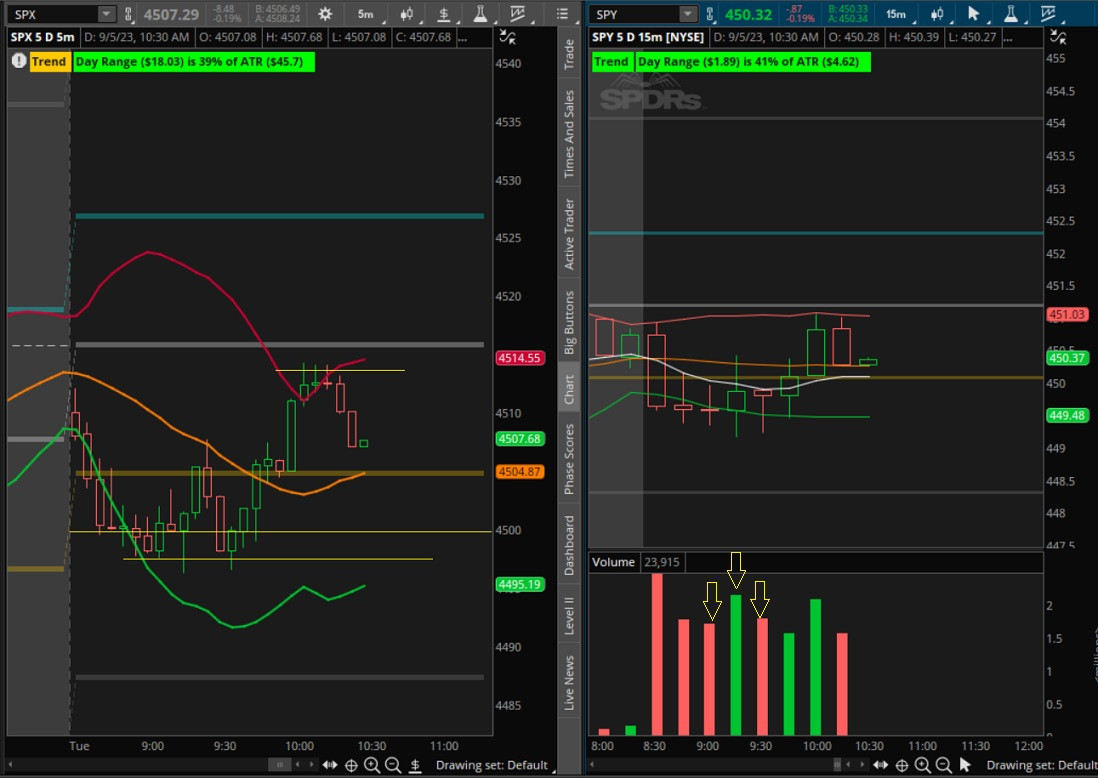Open Times And Sales sidebar tab
The image size is (1098, 778).
pyautogui.click(x=569, y=134)
